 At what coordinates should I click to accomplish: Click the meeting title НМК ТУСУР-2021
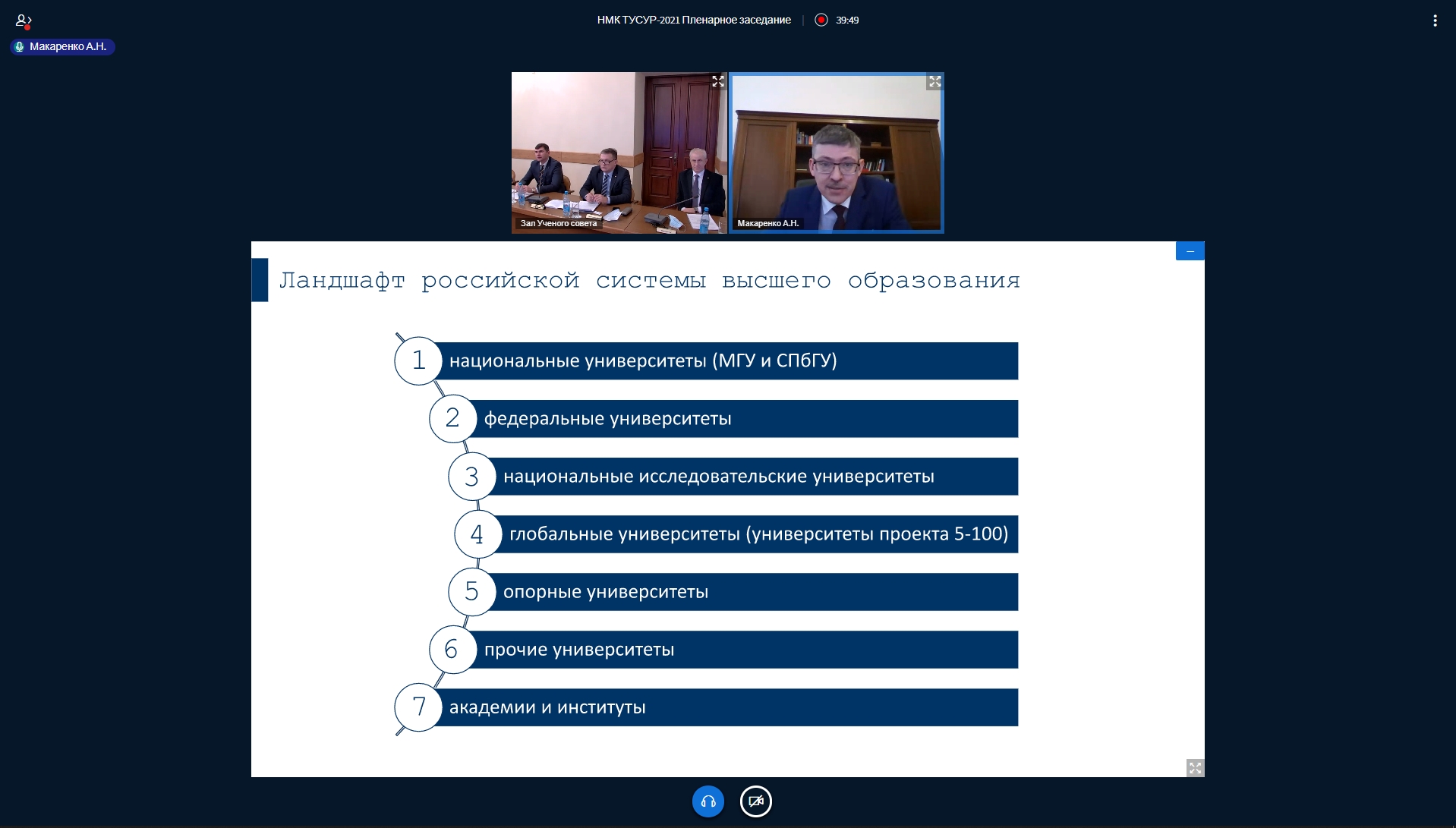point(693,20)
